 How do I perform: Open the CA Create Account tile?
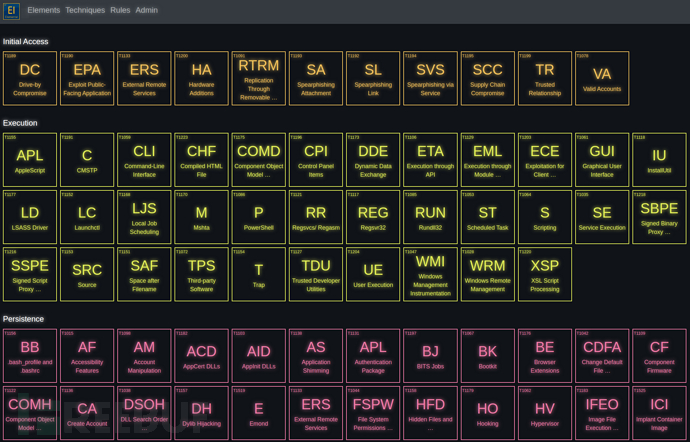click(x=87, y=413)
